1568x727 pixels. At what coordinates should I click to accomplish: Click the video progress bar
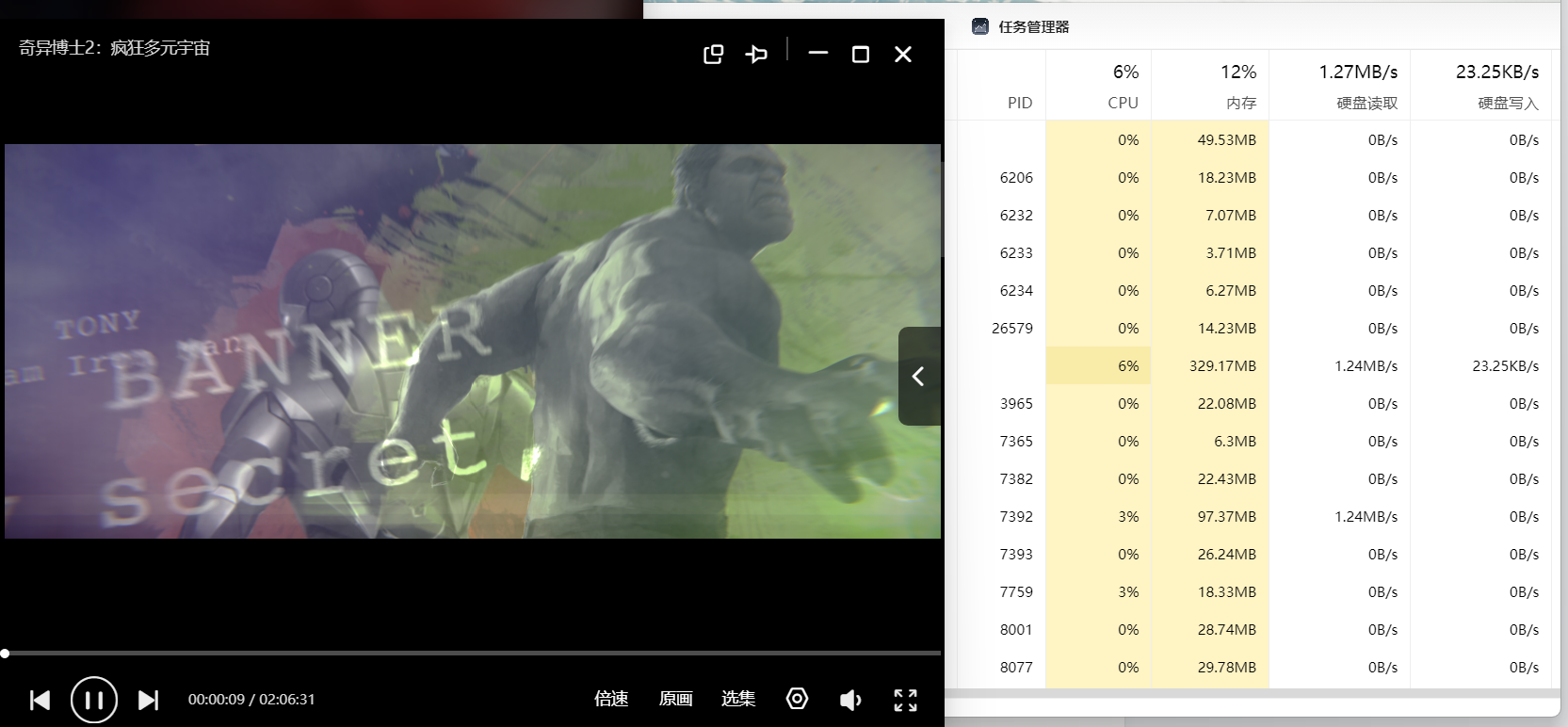pos(471,653)
